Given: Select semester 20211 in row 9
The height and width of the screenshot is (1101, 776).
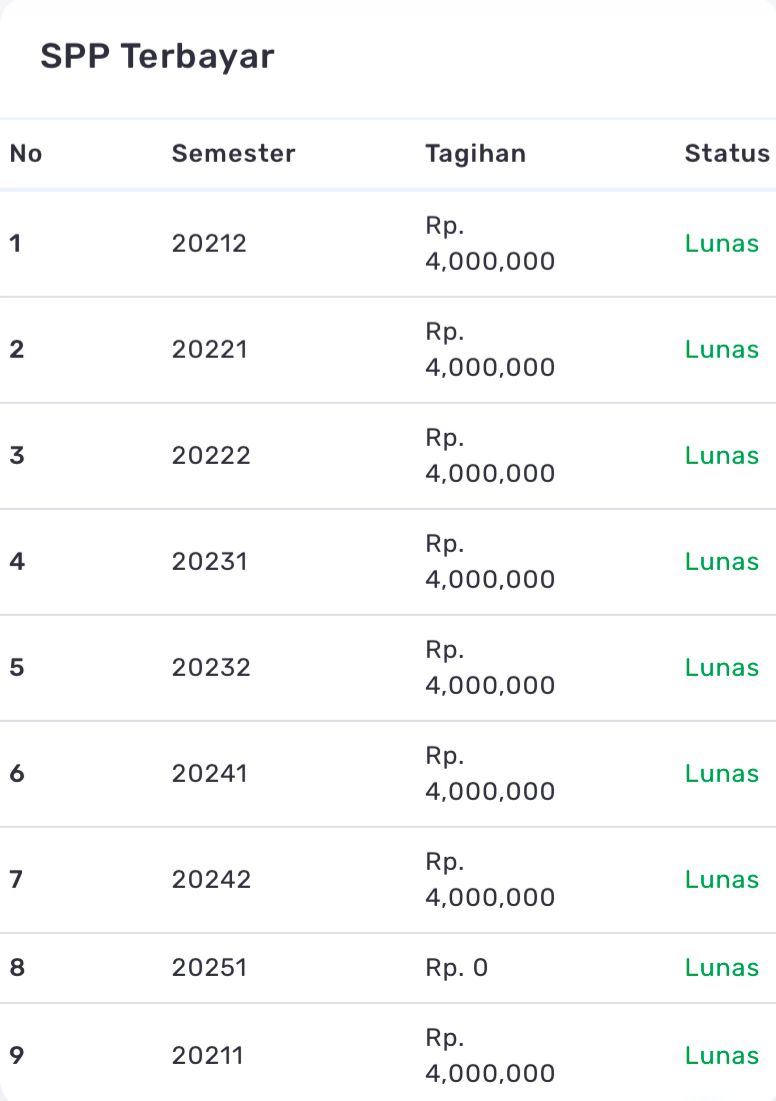Looking at the screenshot, I should coord(207,1056).
